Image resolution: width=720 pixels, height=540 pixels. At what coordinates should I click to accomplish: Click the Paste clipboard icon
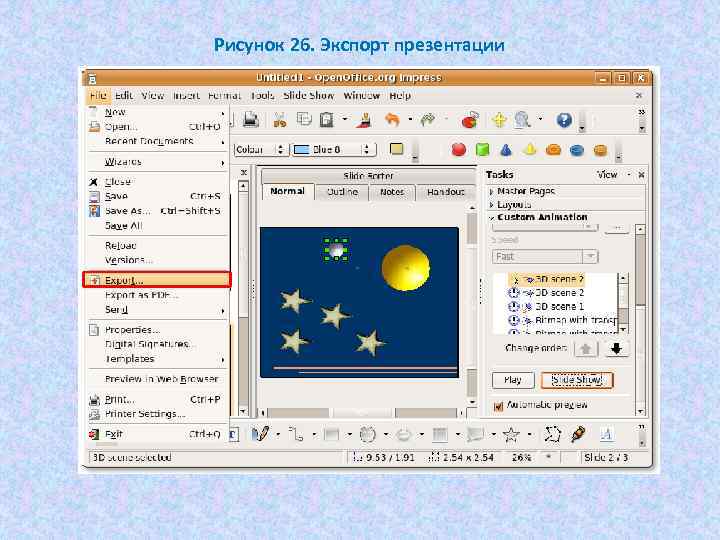[326, 120]
